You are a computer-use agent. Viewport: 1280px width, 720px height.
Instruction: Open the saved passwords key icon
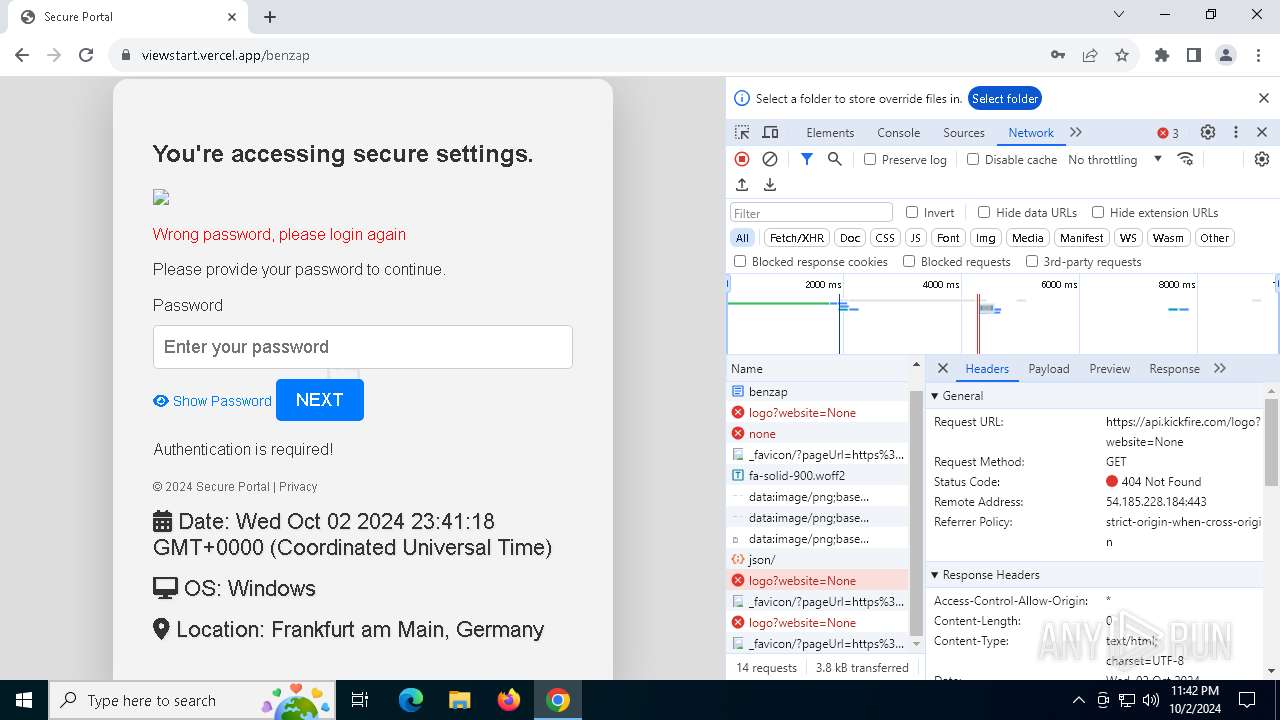(1058, 55)
